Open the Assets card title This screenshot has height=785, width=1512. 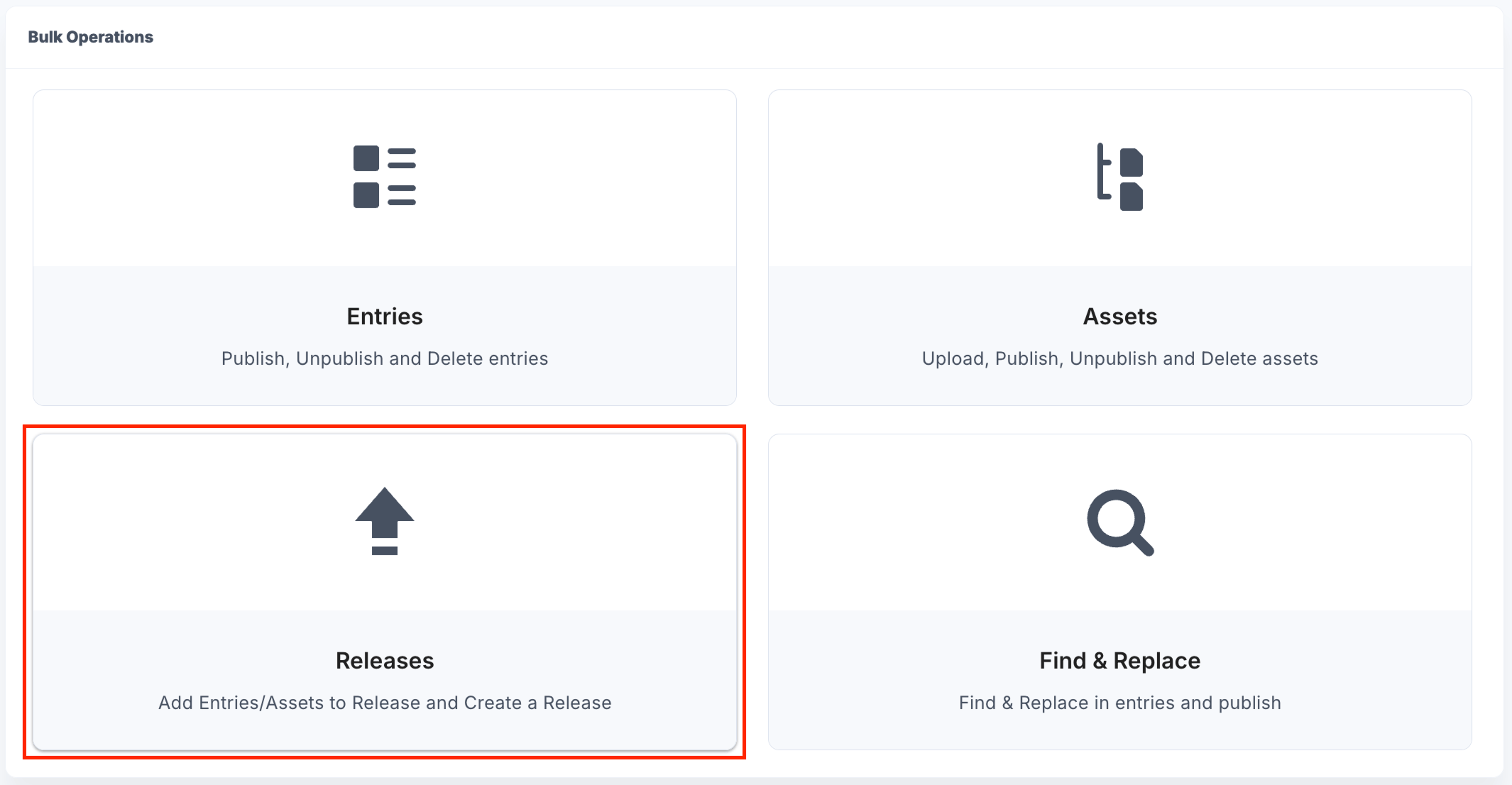pos(1120,316)
